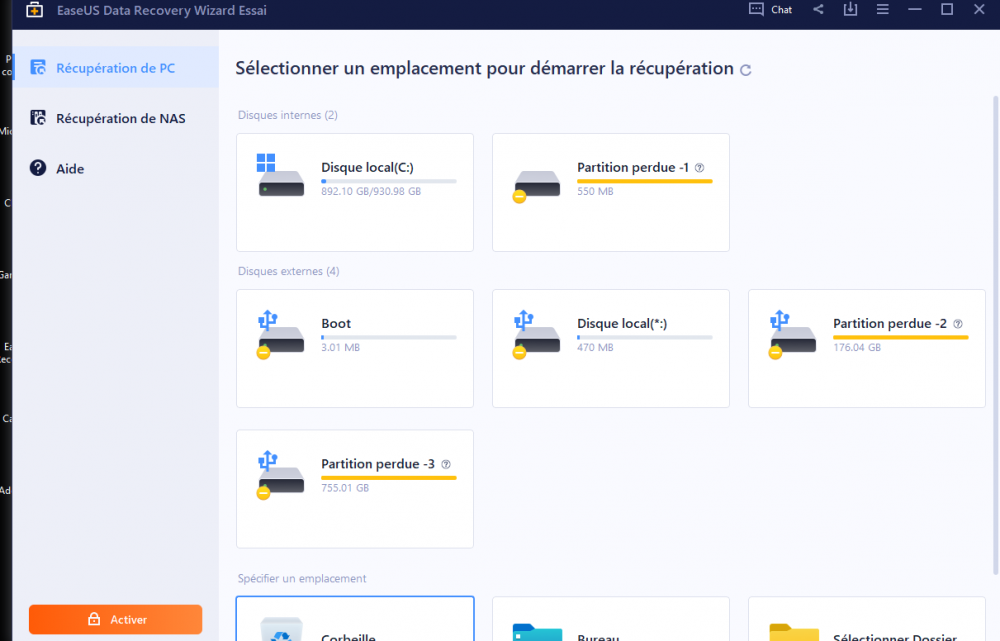This screenshot has height=641, width=1000.
Task: Click the question mark beside Partition perdue -2
Action: point(957,324)
